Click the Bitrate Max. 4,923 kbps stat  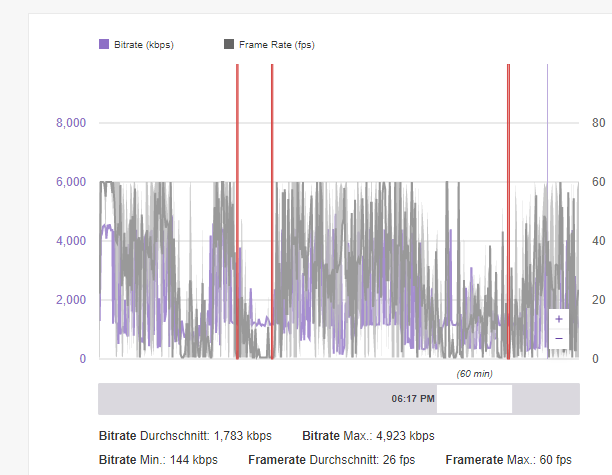[368, 436]
